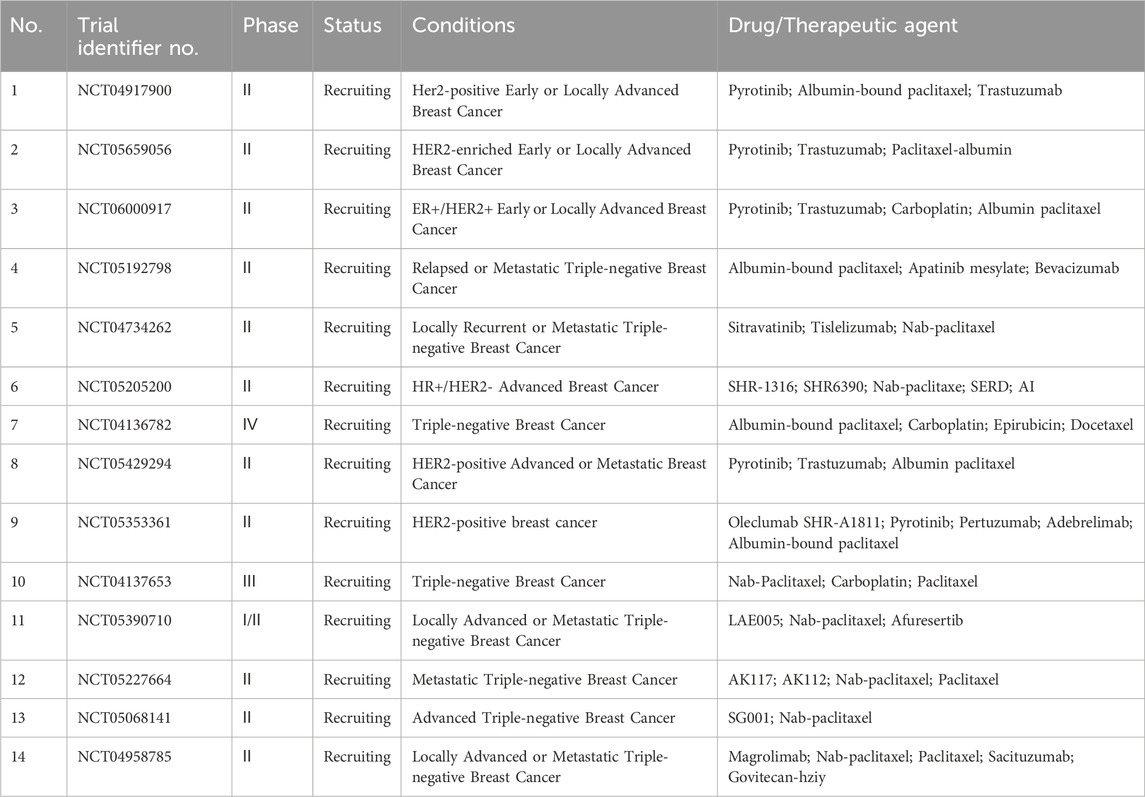Select trial identifier NCT04136782
Screen dimensions: 1145x797
point(125,425)
